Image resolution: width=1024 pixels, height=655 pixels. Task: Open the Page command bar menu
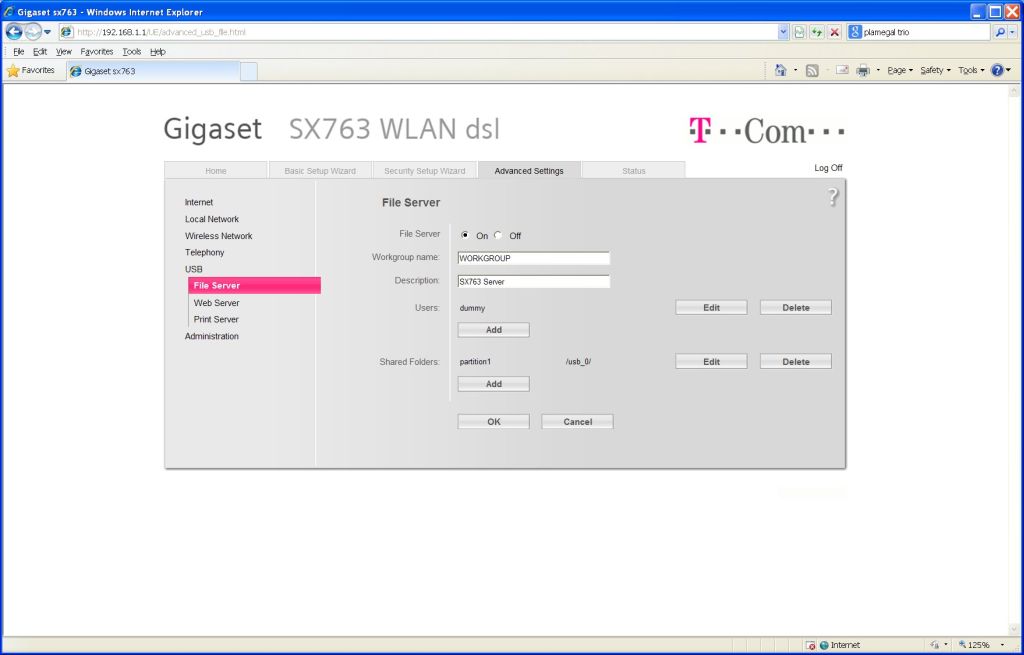(x=900, y=71)
